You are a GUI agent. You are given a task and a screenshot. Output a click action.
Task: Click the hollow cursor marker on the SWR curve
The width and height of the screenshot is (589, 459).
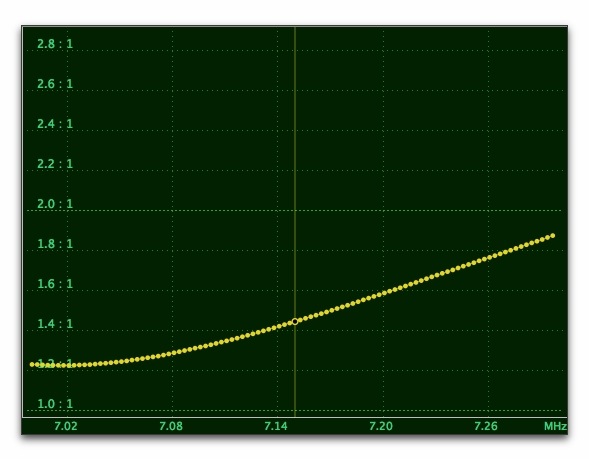295,322
